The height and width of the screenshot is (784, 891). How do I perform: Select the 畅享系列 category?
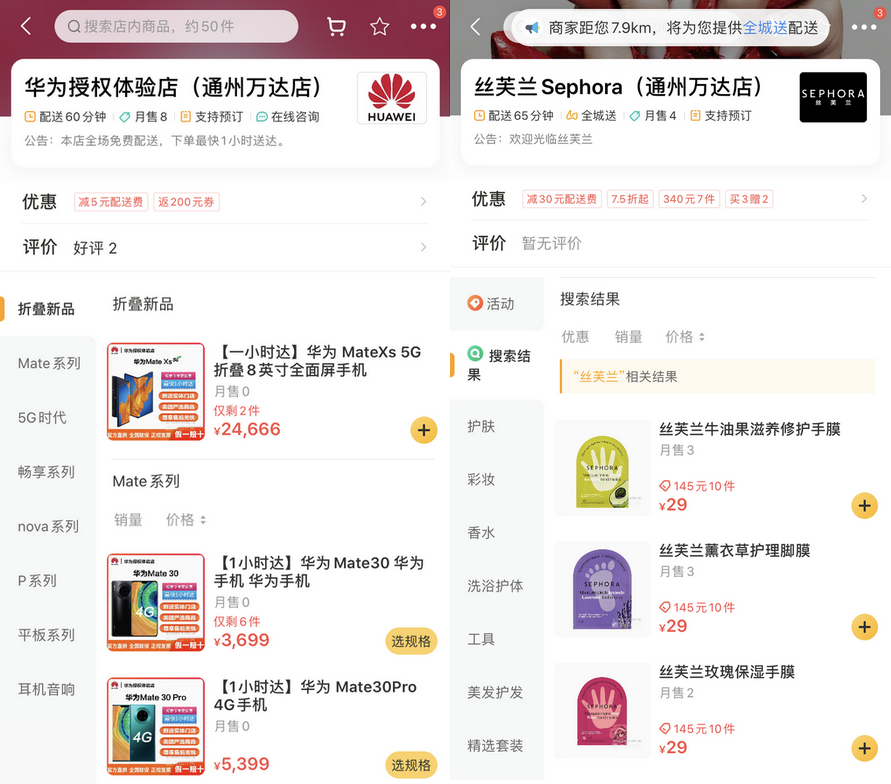pyautogui.click(x=47, y=472)
